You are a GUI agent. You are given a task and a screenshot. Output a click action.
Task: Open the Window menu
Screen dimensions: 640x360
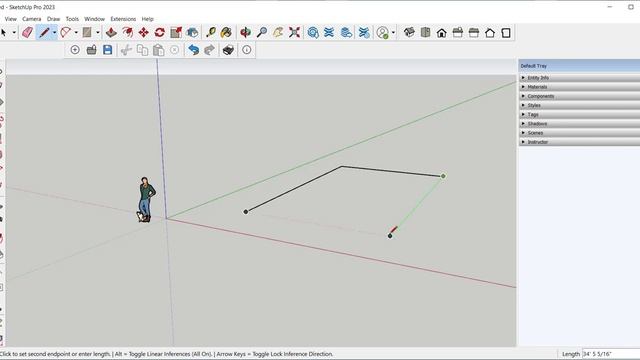[x=94, y=19]
